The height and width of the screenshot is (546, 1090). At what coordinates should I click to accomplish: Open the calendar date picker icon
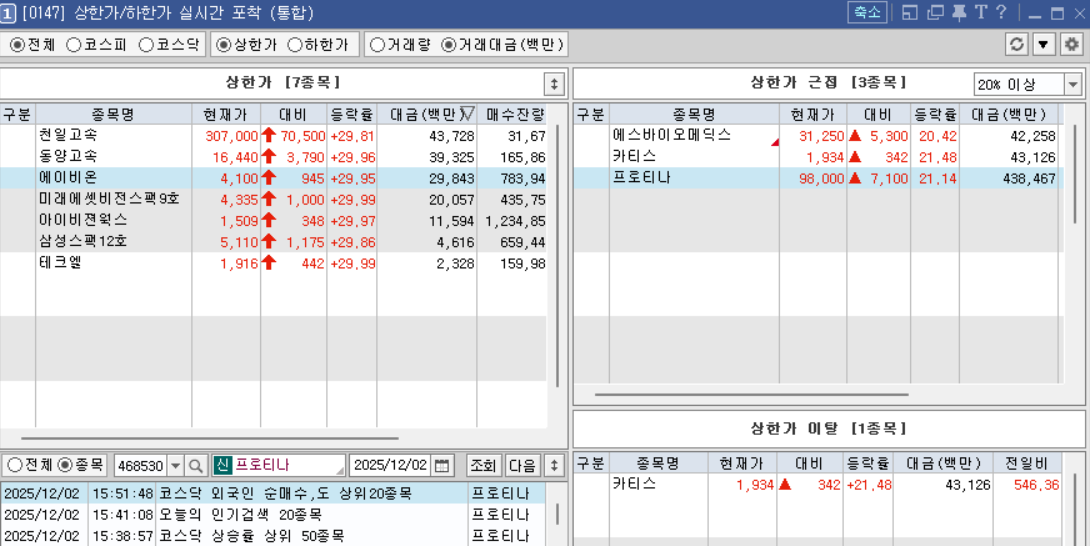pyautogui.click(x=441, y=465)
